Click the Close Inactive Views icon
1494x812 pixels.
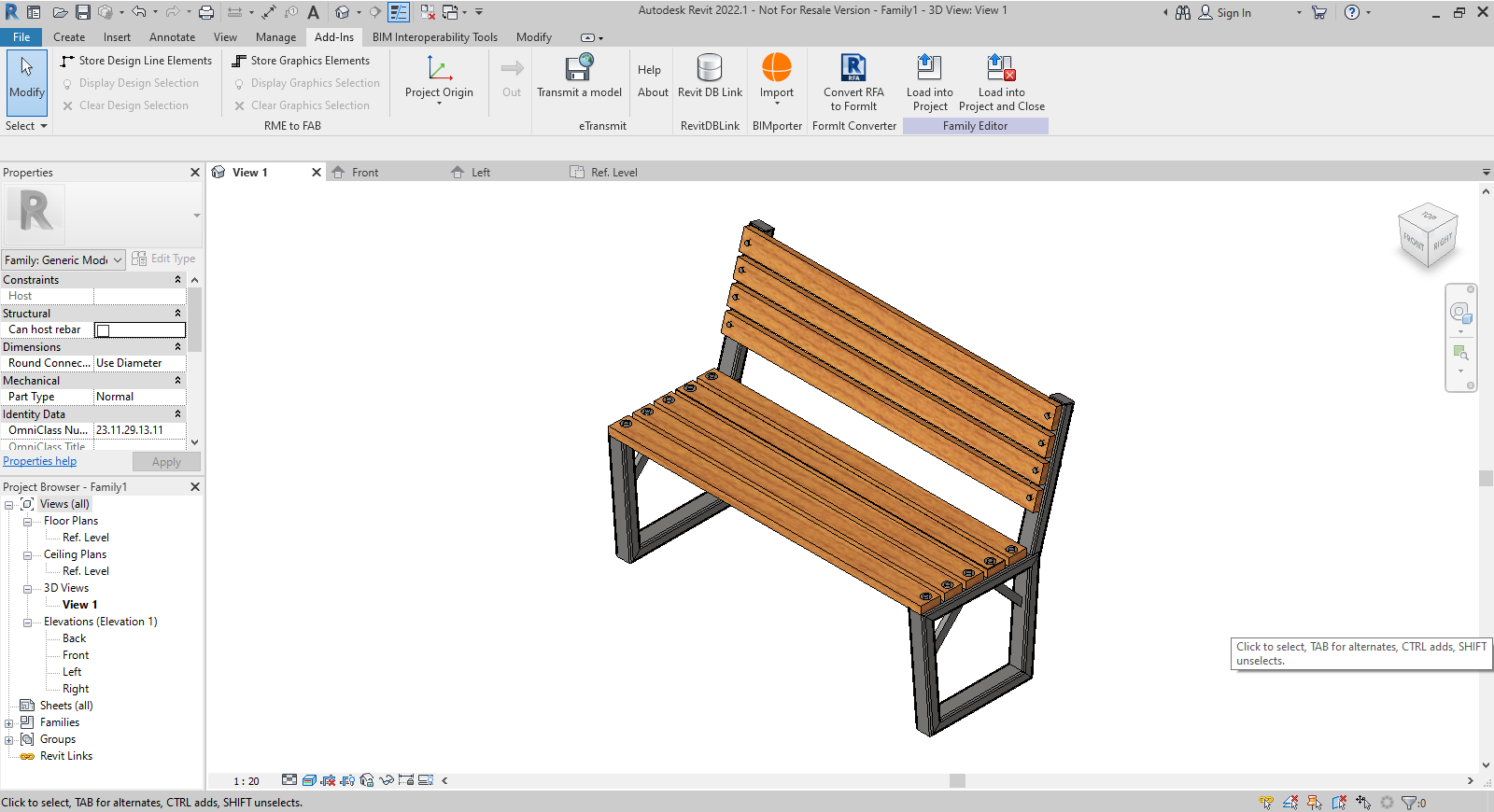coord(428,12)
